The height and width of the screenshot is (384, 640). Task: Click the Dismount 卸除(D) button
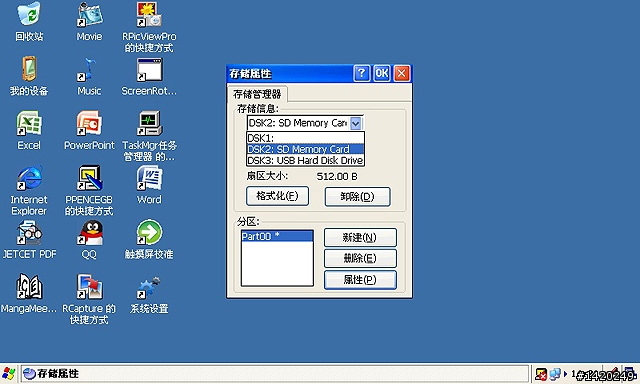(x=357, y=197)
